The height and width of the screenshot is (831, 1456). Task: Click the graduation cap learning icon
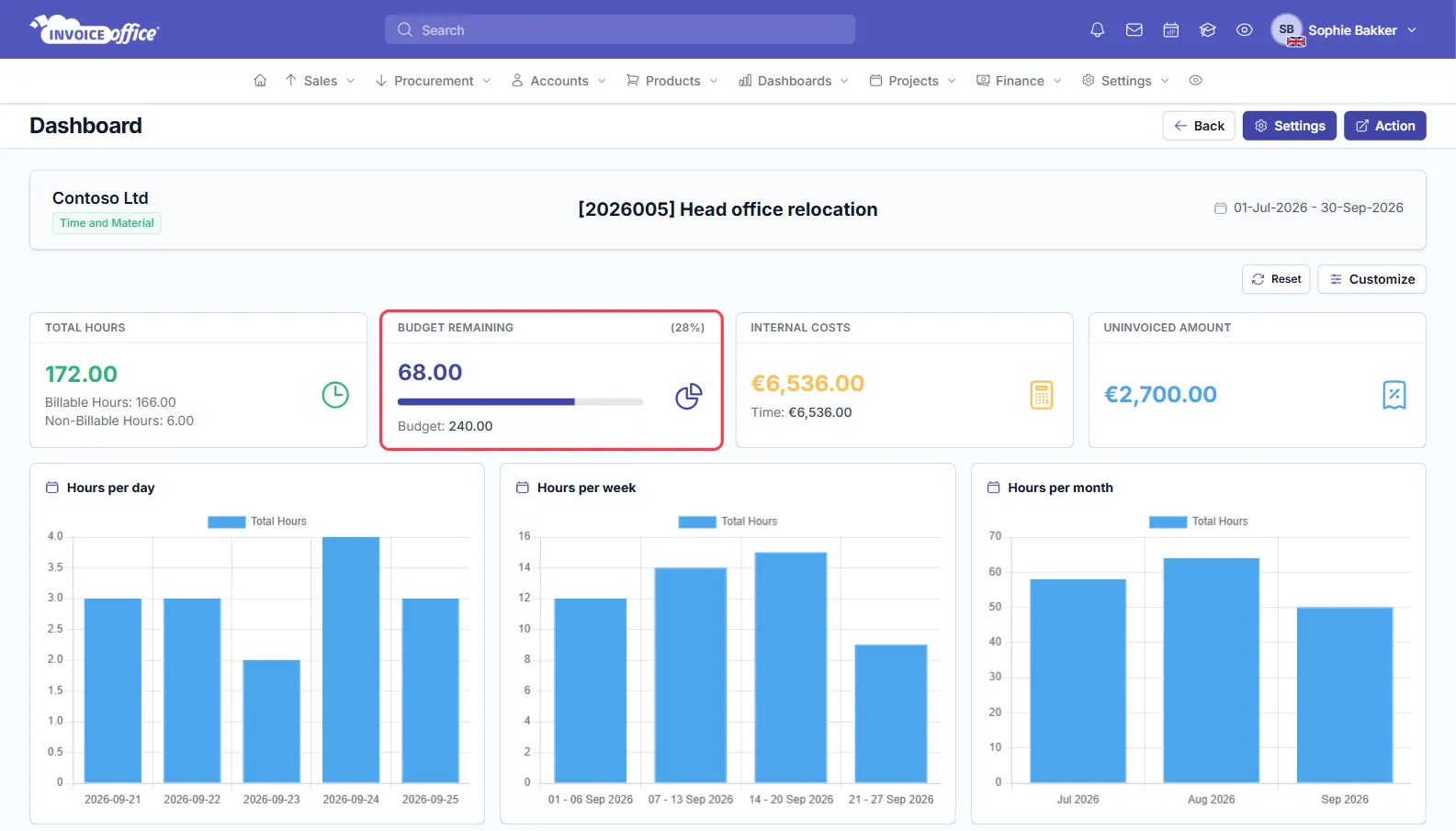[x=1208, y=30]
